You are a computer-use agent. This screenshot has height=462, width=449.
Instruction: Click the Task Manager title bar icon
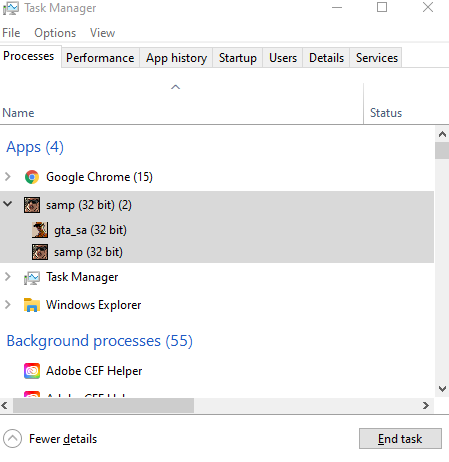click(11, 8)
